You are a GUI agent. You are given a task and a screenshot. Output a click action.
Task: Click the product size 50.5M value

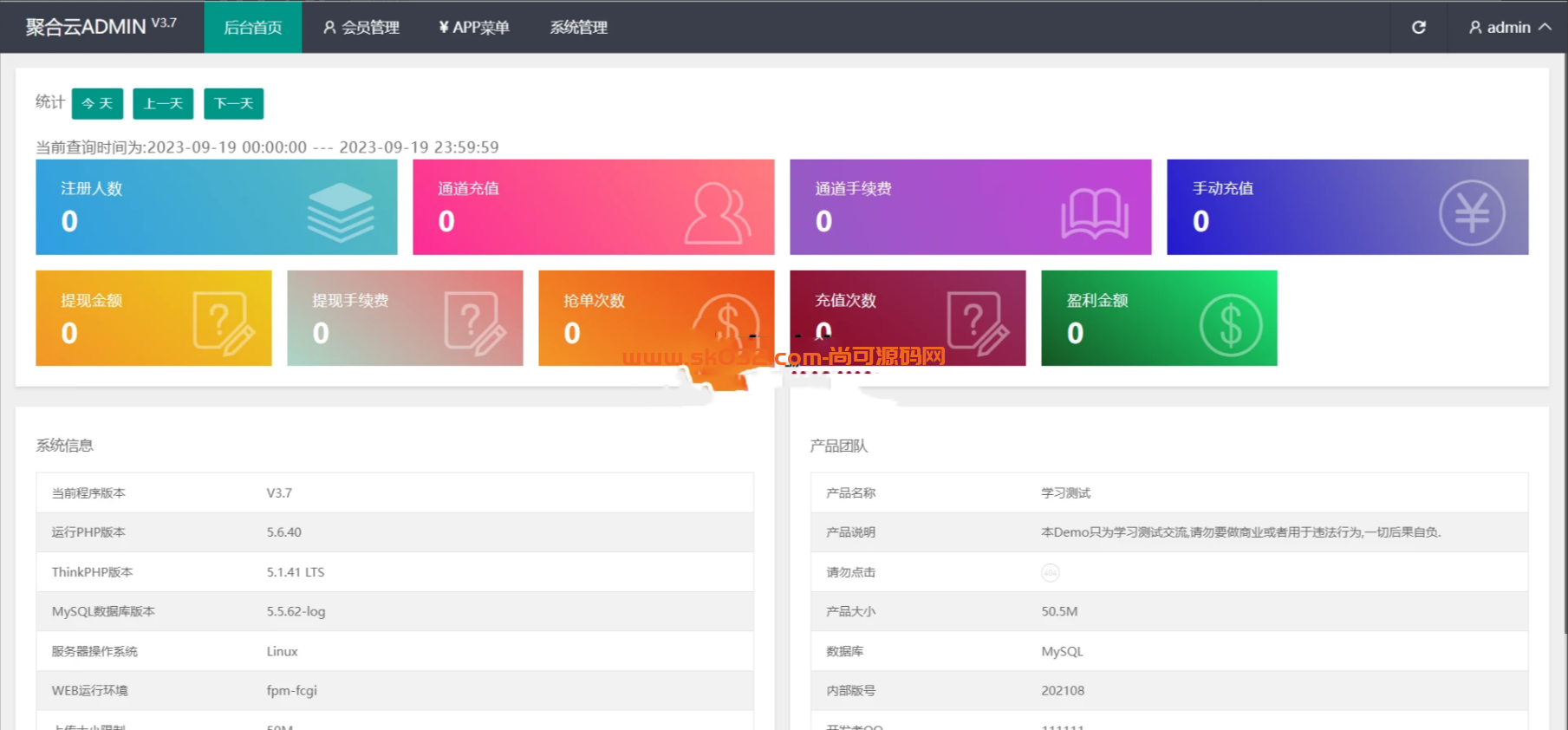click(x=1059, y=611)
